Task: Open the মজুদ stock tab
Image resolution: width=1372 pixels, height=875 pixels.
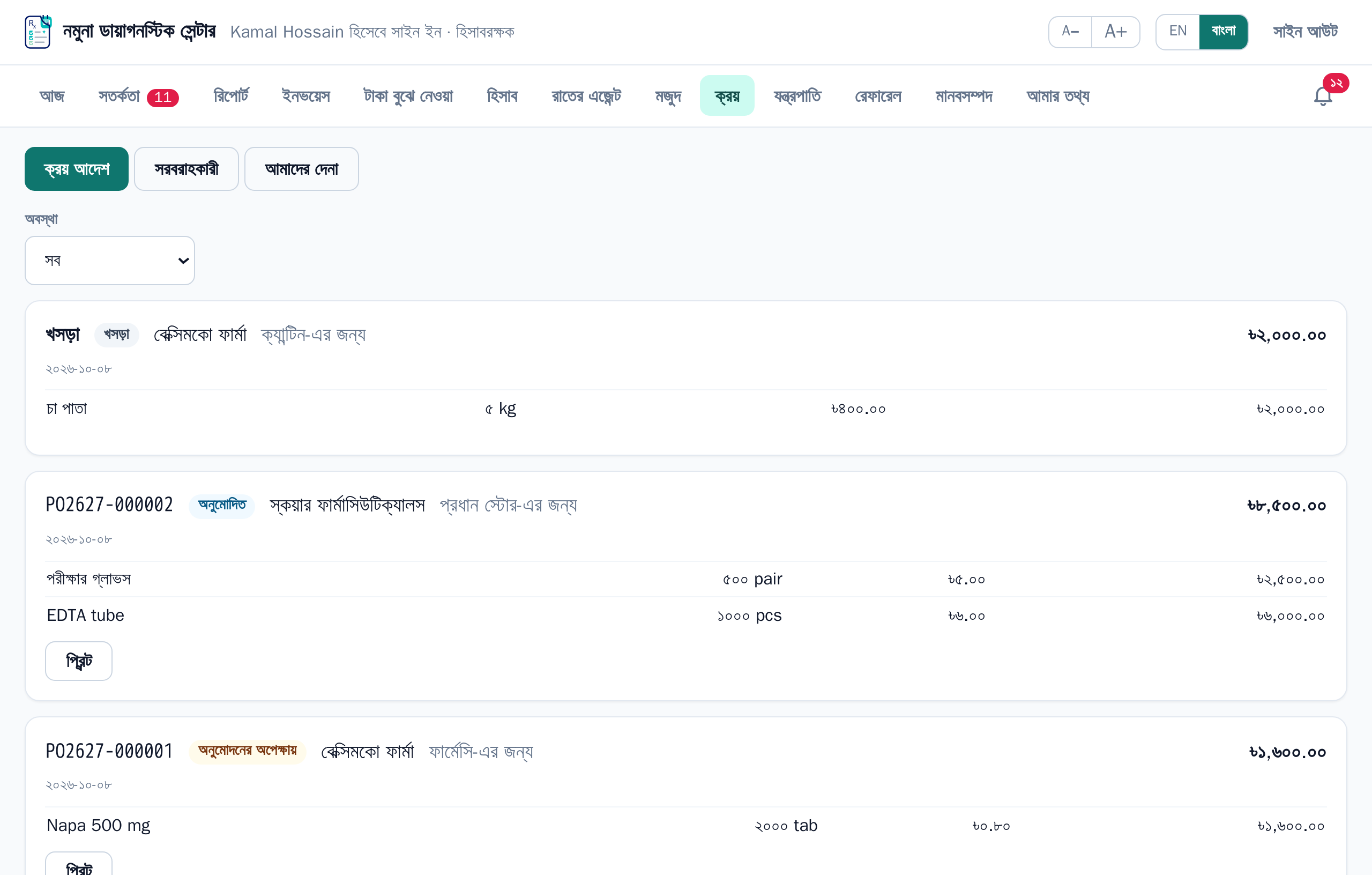Action: tap(668, 96)
